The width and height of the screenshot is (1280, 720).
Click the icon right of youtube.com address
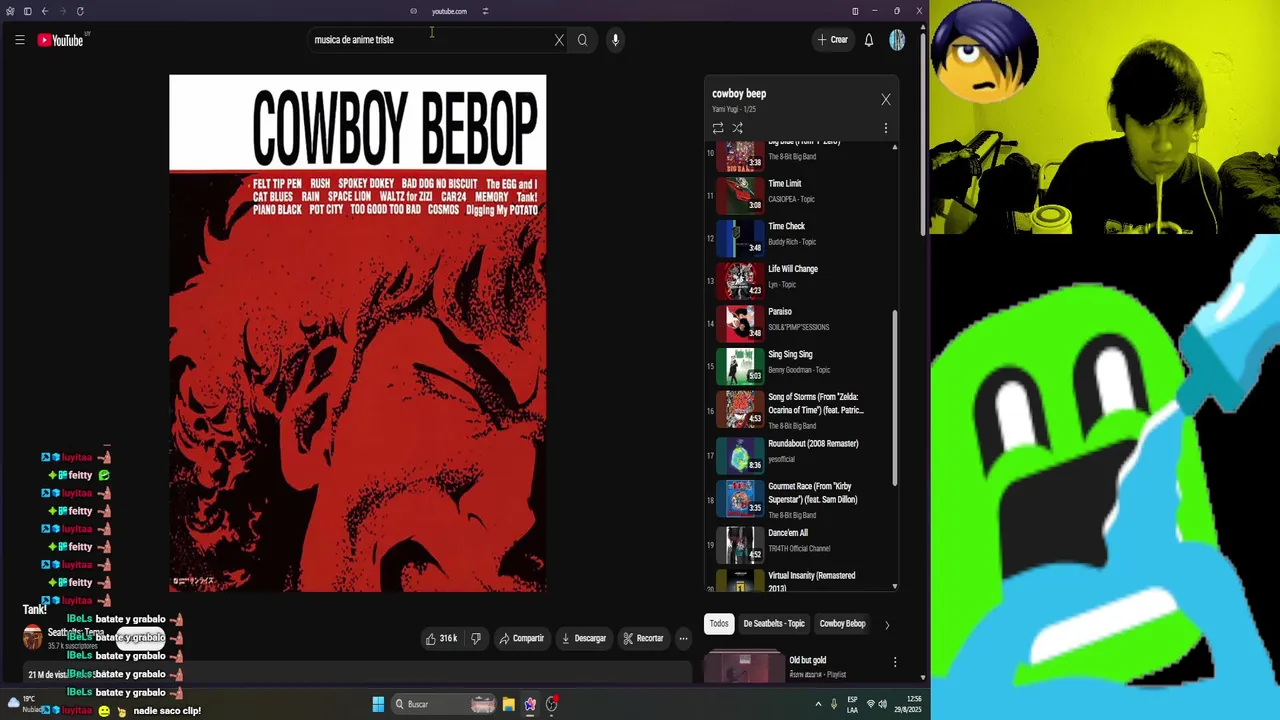coord(485,11)
